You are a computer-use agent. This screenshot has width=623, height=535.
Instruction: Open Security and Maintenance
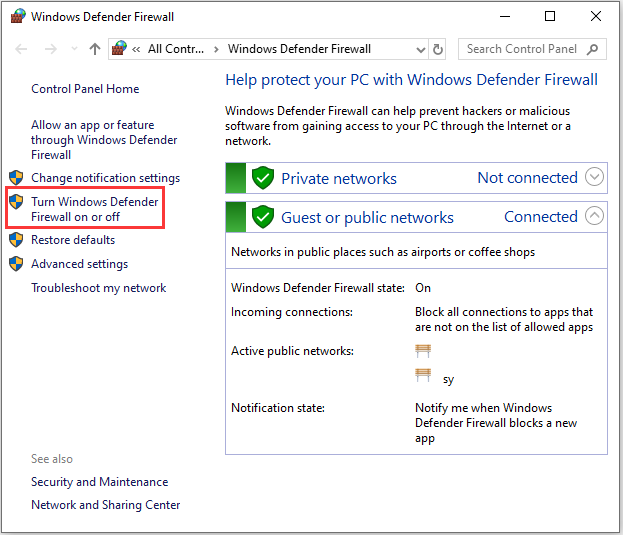100,482
